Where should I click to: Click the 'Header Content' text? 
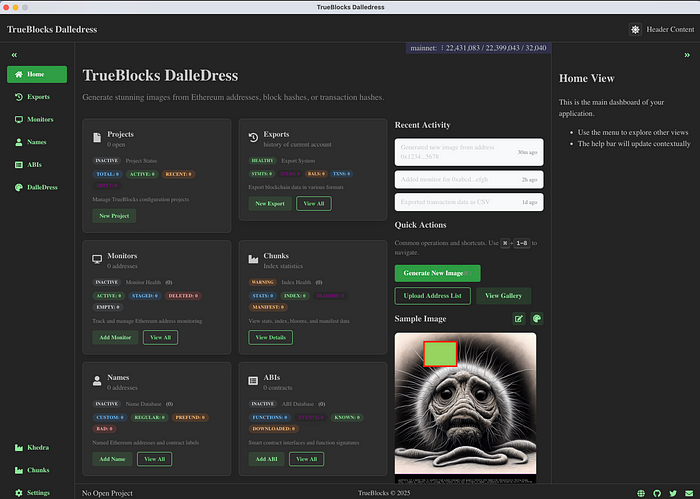pyautogui.click(x=670, y=29)
